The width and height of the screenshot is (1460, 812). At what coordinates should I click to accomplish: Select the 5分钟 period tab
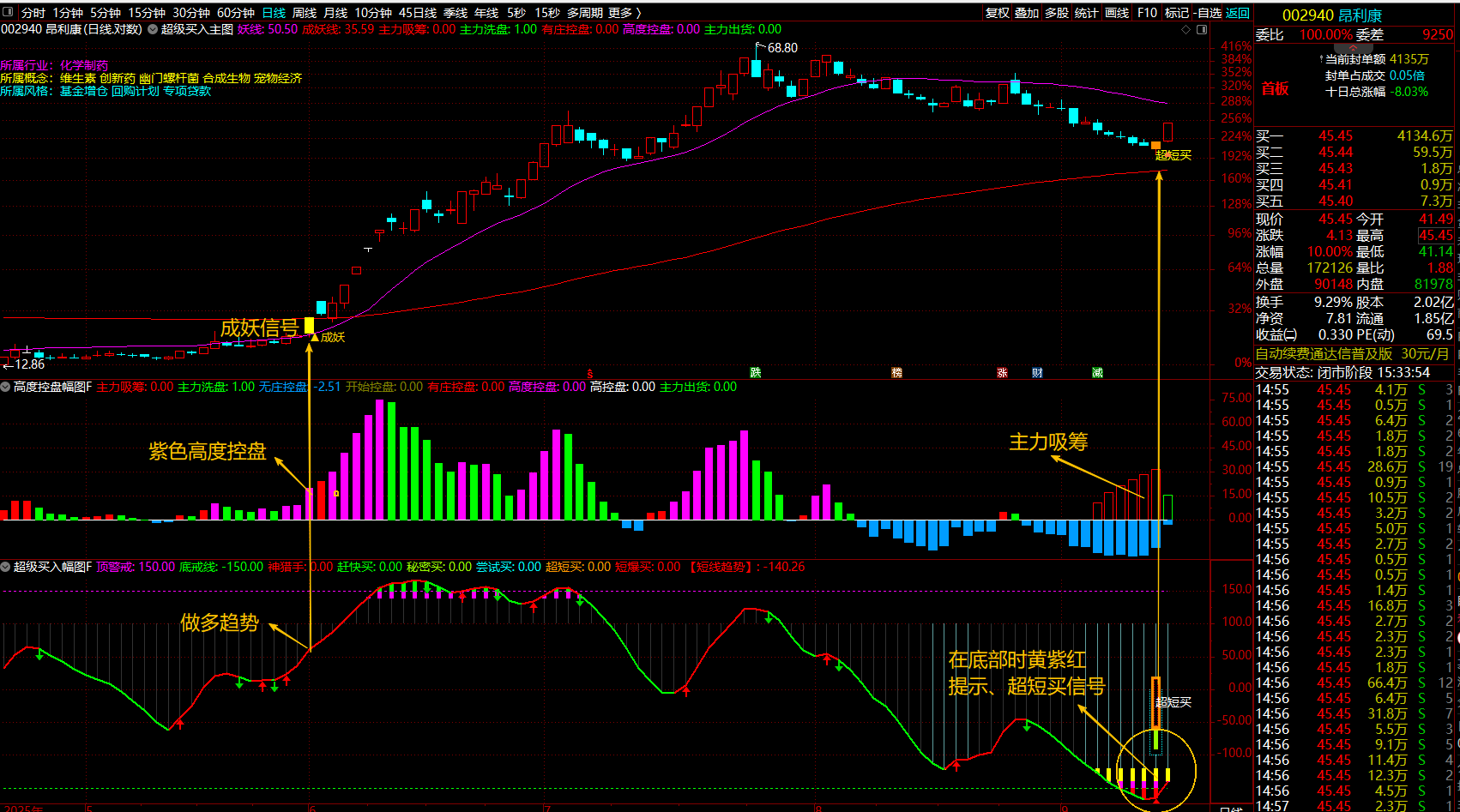click(x=106, y=13)
